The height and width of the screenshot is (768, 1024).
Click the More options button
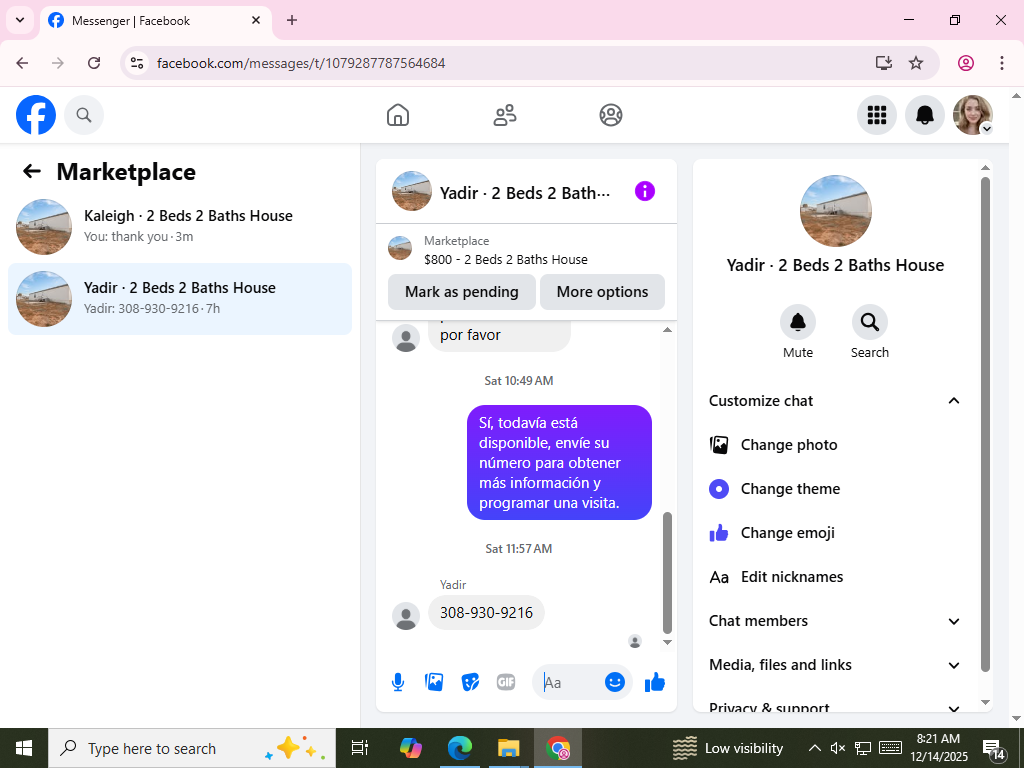602,292
